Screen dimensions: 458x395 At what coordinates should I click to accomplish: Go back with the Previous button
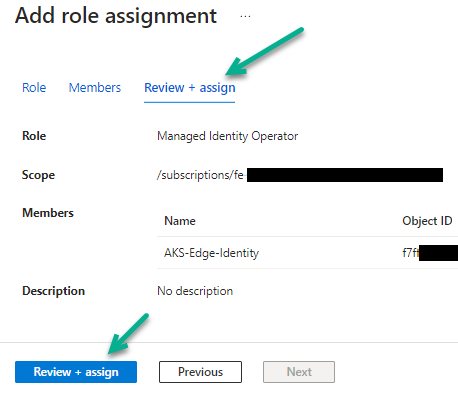pos(200,372)
